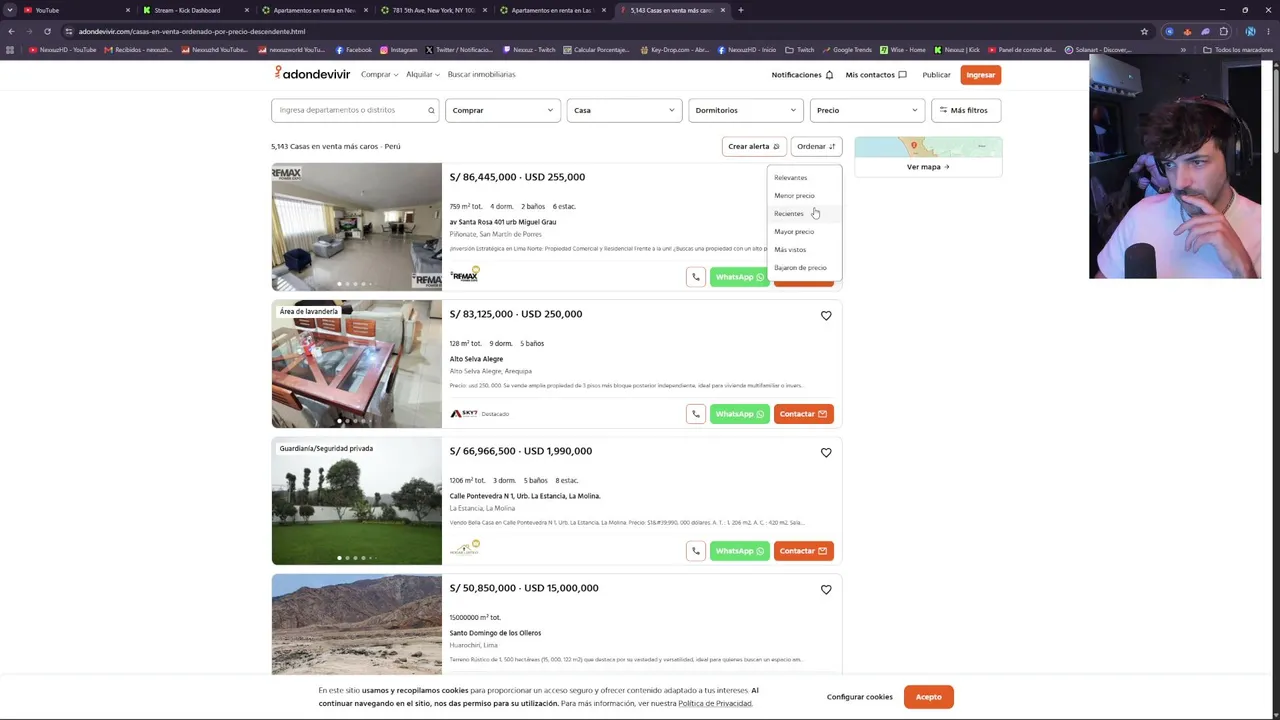The width and height of the screenshot is (1280, 720).
Task: Open the Casa property type dropdown
Action: click(623, 110)
